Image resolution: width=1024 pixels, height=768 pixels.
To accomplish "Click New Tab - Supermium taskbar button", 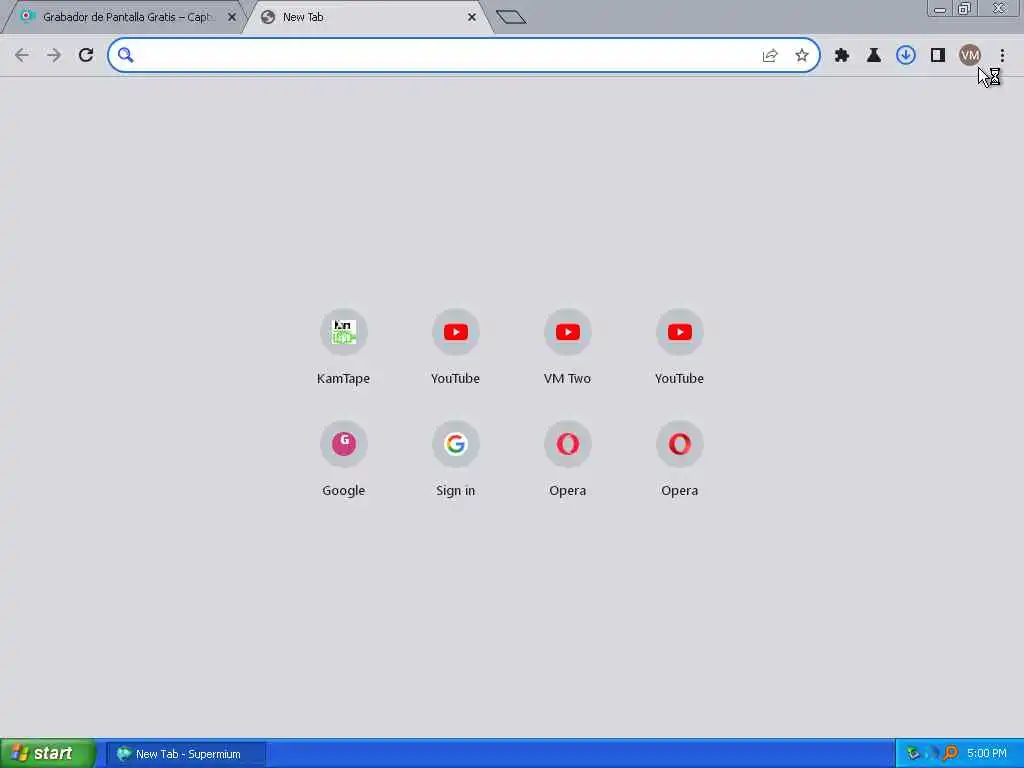I will [x=186, y=754].
